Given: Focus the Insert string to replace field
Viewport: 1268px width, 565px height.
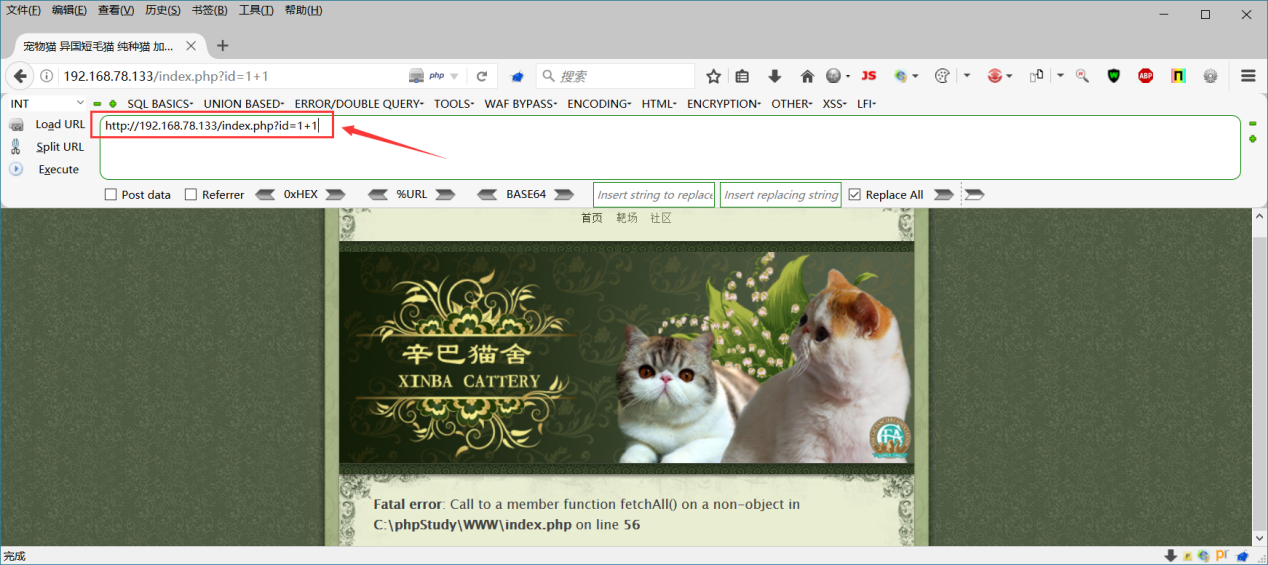Looking at the screenshot, I should point(654,195).
